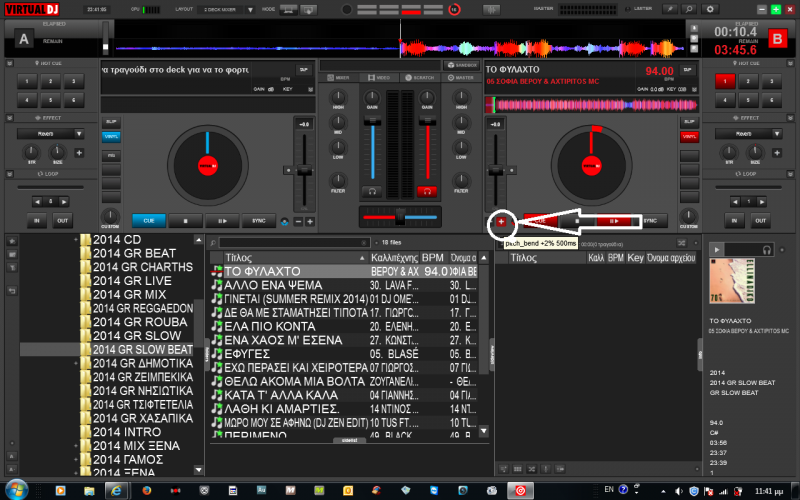Select the ΑΛΛΟ ΕΝΑ ΨΕΜΑ song row
This screenshot has height=500, width=800.
click(344, 285)
